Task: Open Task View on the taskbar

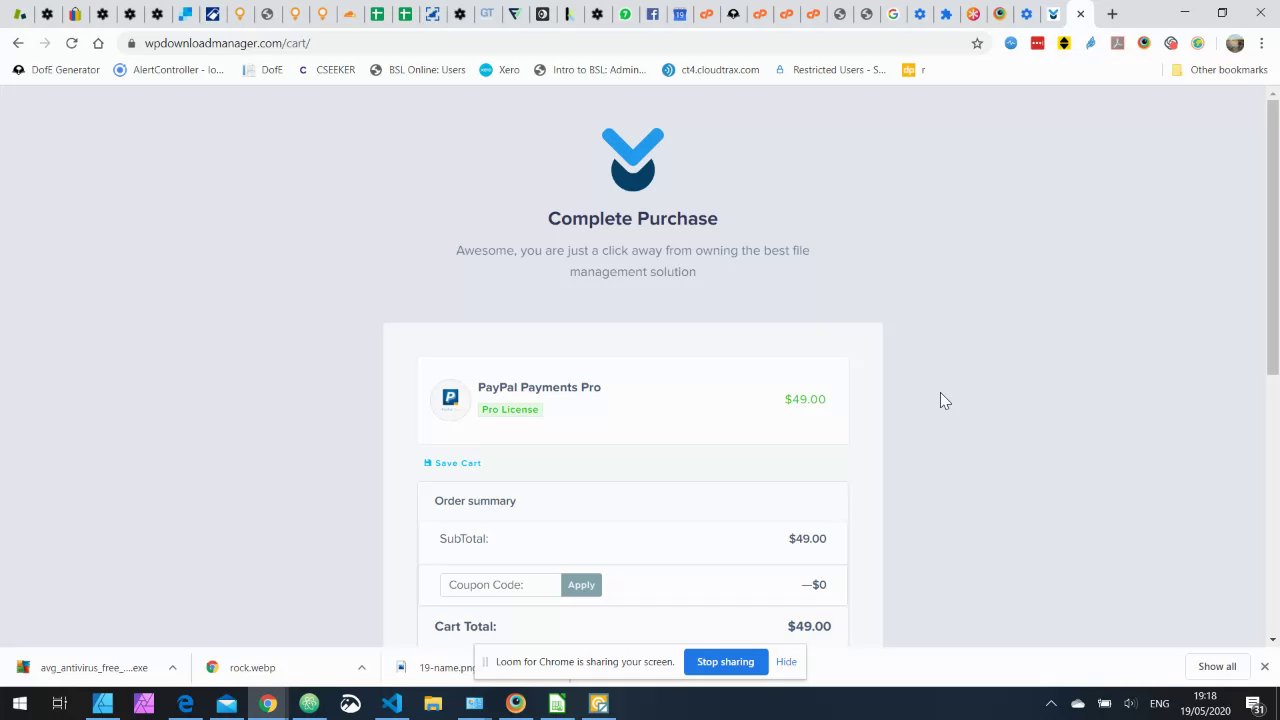Action: [x=59, y=704]
